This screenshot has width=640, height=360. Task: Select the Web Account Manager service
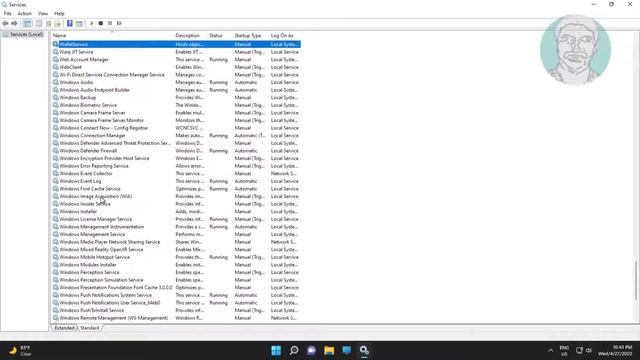click(176, 60)
